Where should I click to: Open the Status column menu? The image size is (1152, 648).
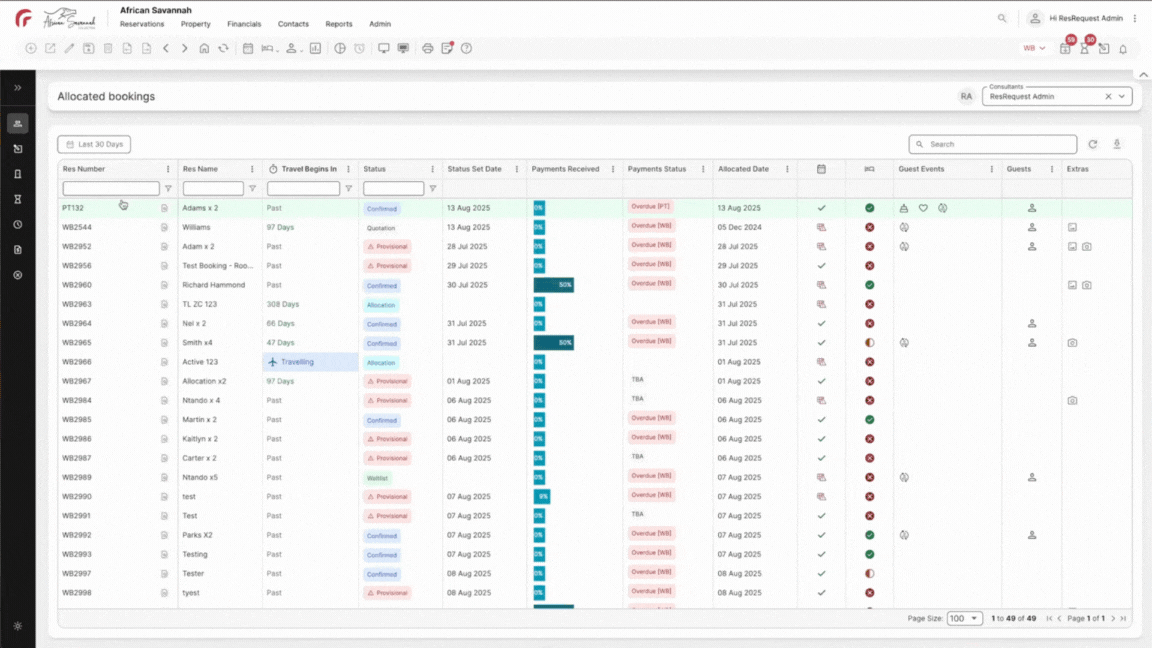pyautogui.click(x=433, y=169)
